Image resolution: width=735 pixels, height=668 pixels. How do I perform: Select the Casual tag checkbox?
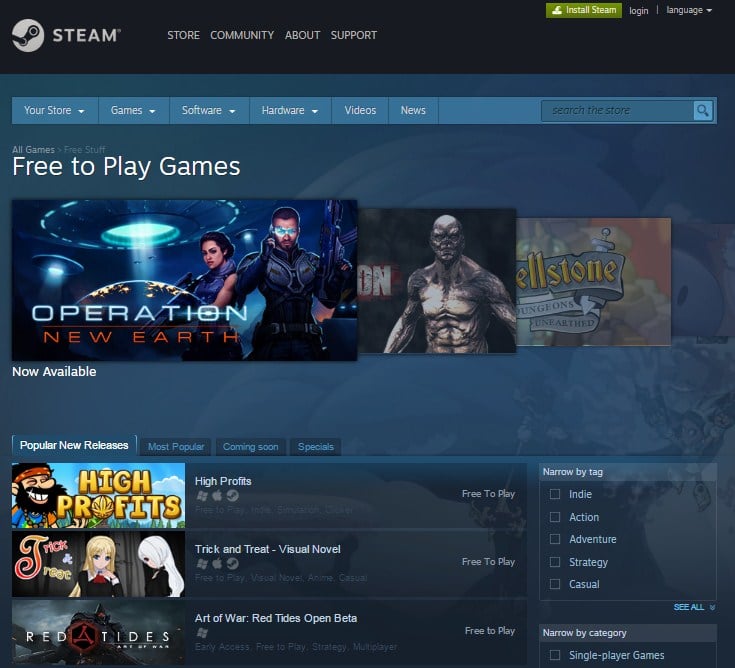(x=555, y=584)
